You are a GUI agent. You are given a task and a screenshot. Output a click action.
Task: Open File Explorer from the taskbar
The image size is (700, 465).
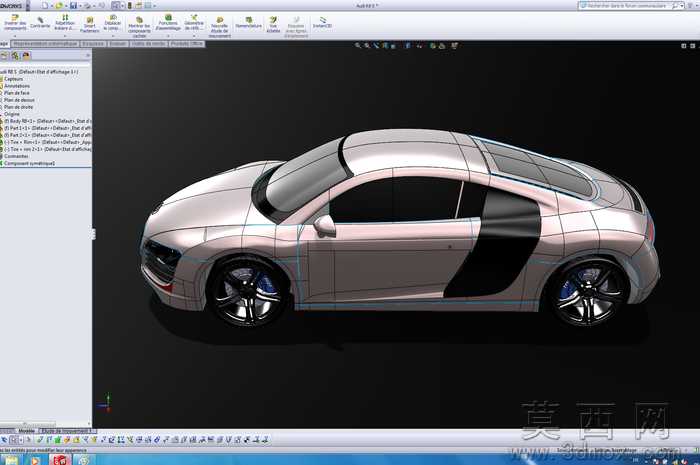(11, 460)
